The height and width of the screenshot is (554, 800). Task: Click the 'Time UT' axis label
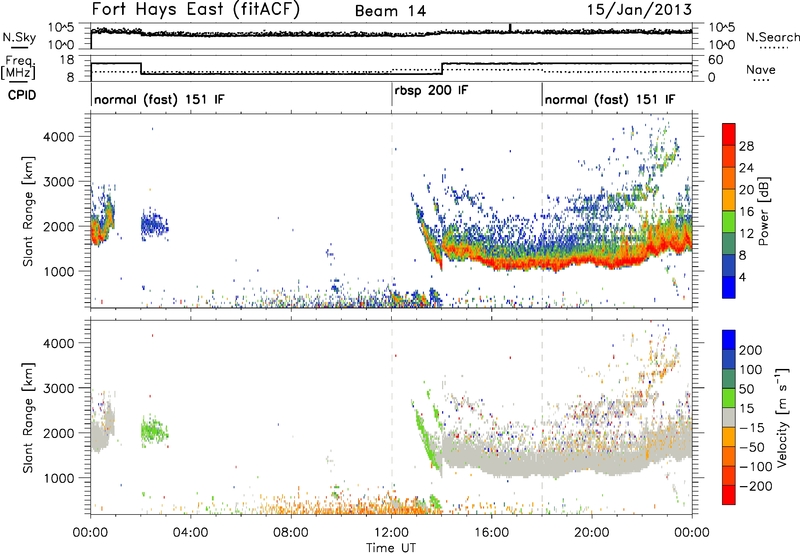pyautogui.click(x=391, y=547)
